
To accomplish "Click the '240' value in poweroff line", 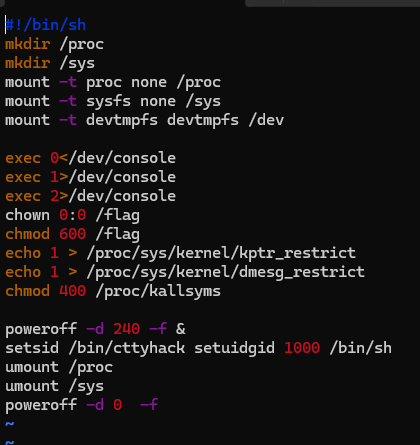I will coord(126,329).
